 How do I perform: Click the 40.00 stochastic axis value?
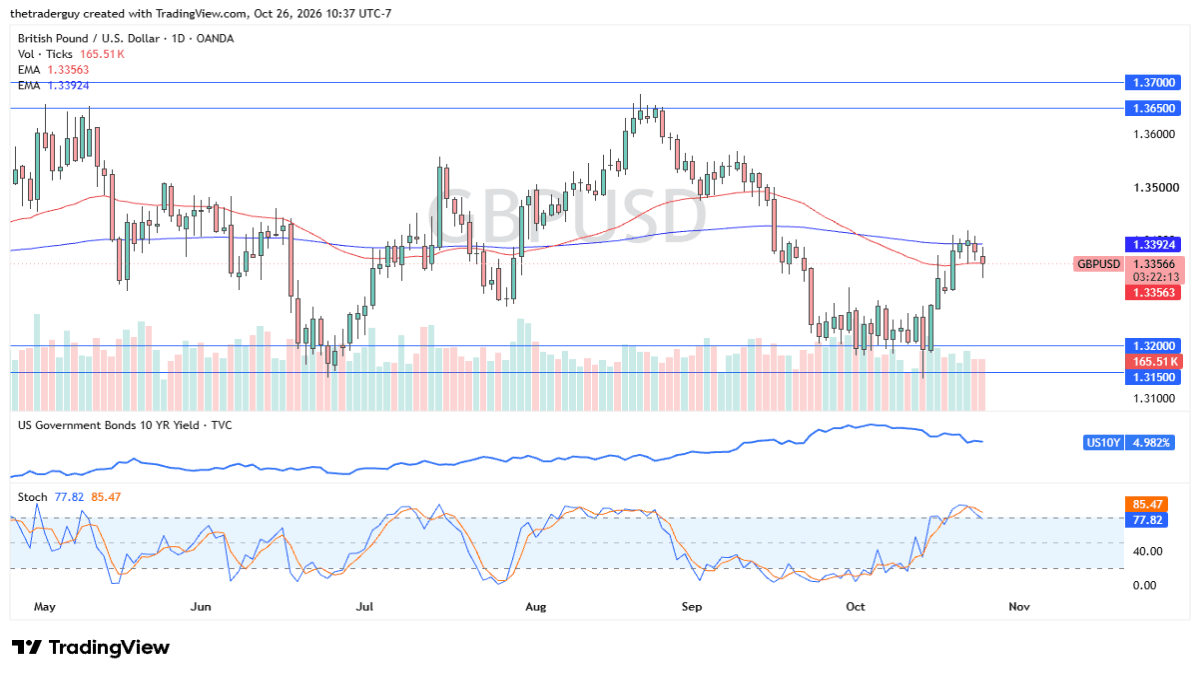(x=1146, y=551)
